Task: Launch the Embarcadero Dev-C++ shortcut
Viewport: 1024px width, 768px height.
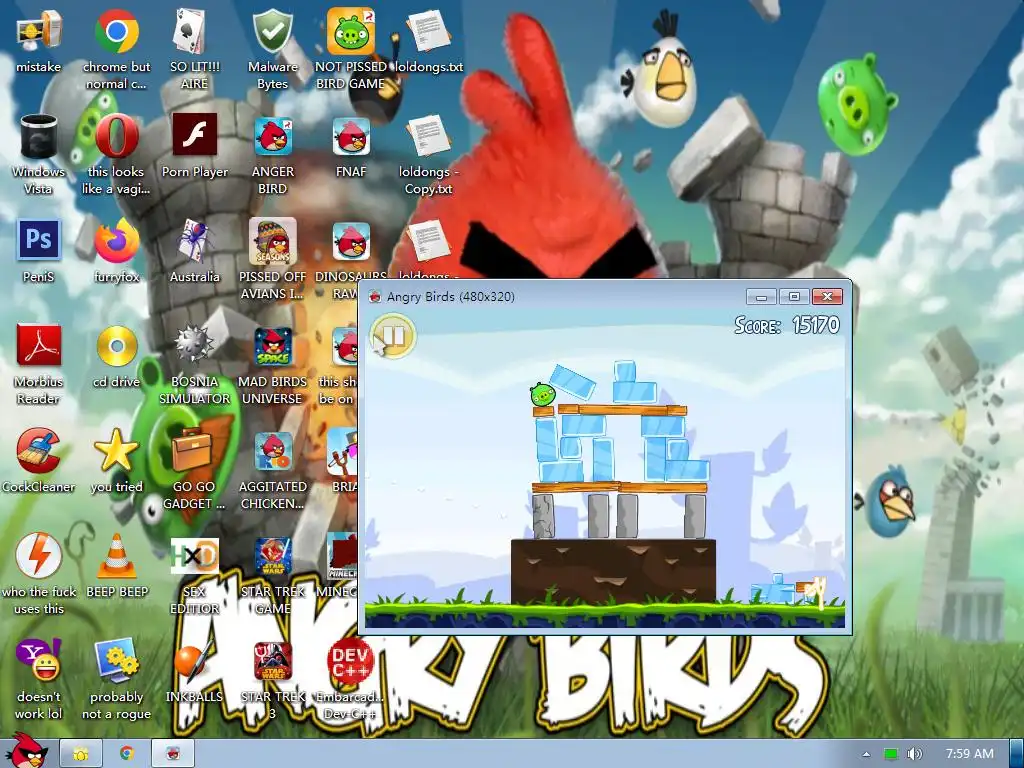Action: (351, 679)
